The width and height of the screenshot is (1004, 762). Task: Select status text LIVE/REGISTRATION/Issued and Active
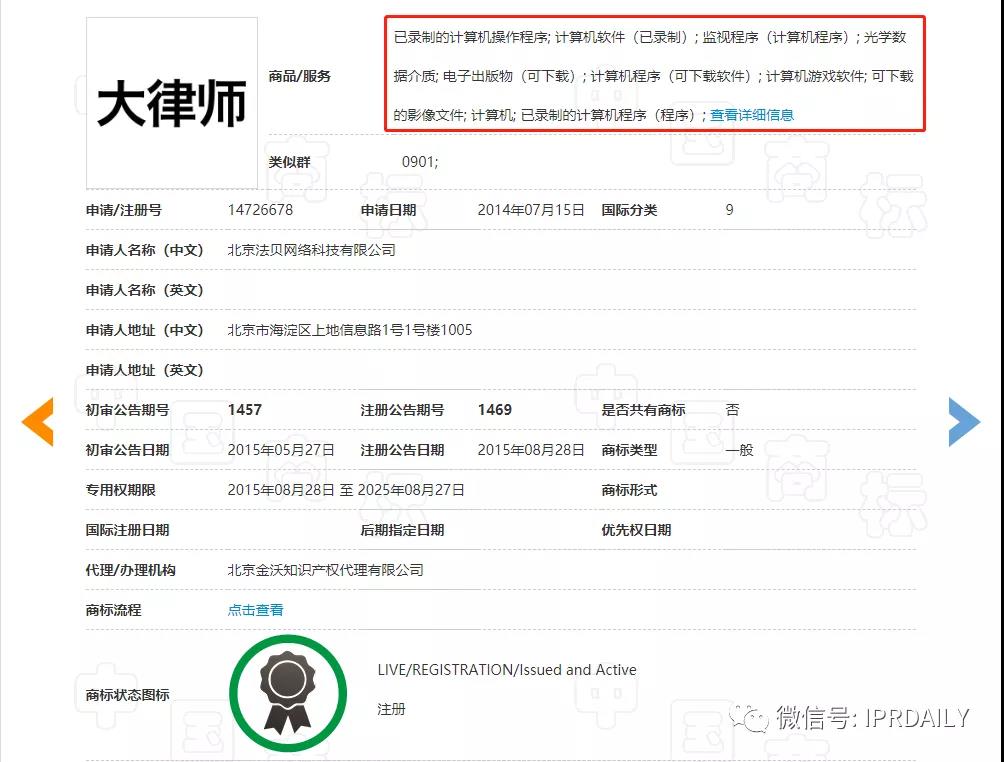click(507, 670)
